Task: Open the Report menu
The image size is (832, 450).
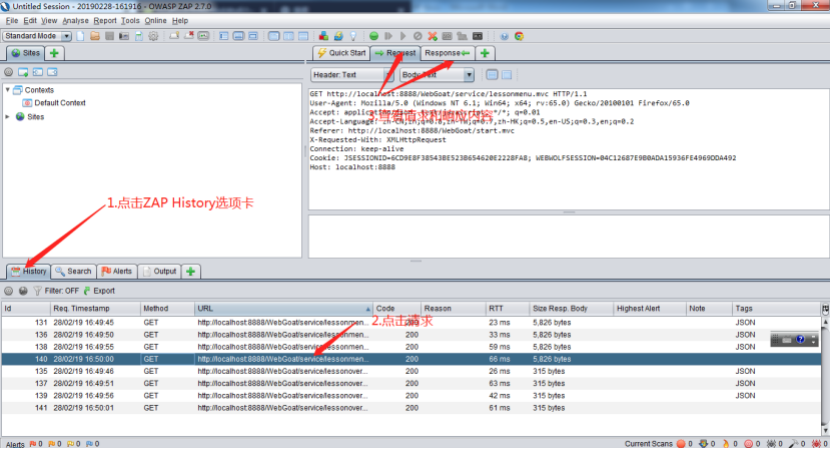Action: [x=105, y=21]
